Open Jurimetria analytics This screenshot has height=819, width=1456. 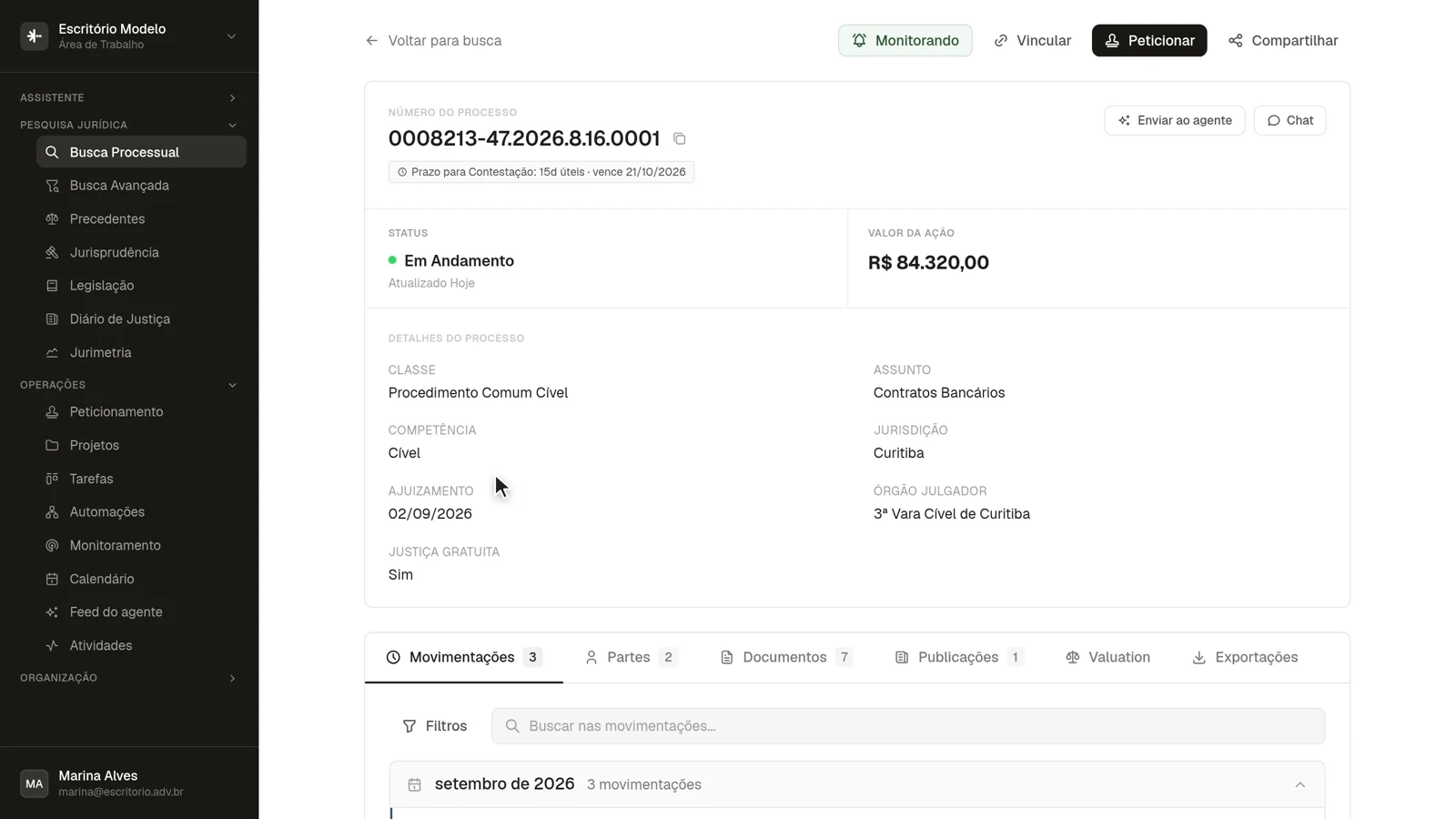click(x=141, y=352)
